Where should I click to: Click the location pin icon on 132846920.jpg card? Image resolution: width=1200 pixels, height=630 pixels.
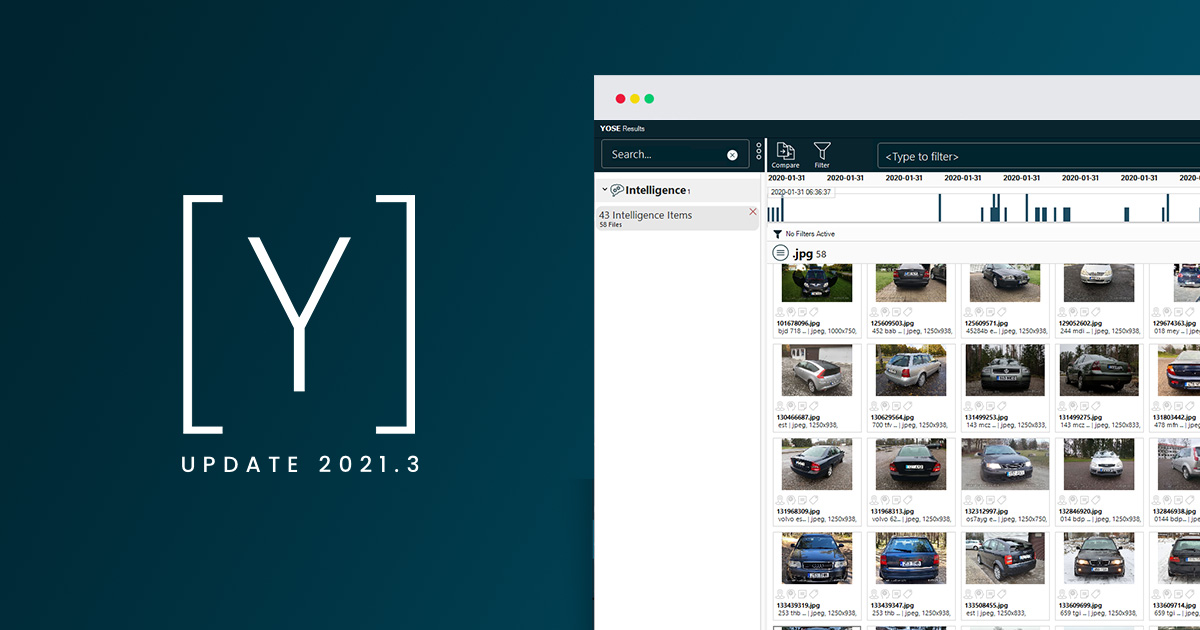coord(1075,500)
